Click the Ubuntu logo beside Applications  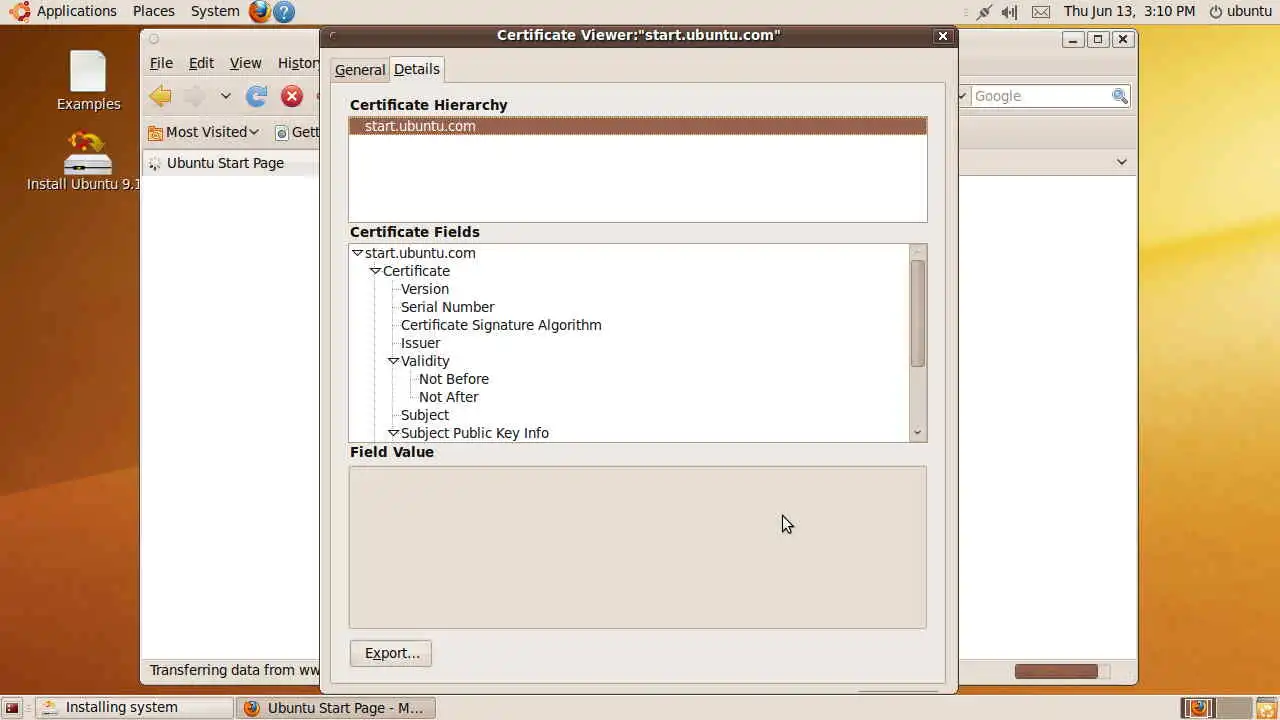pos(19,11)
